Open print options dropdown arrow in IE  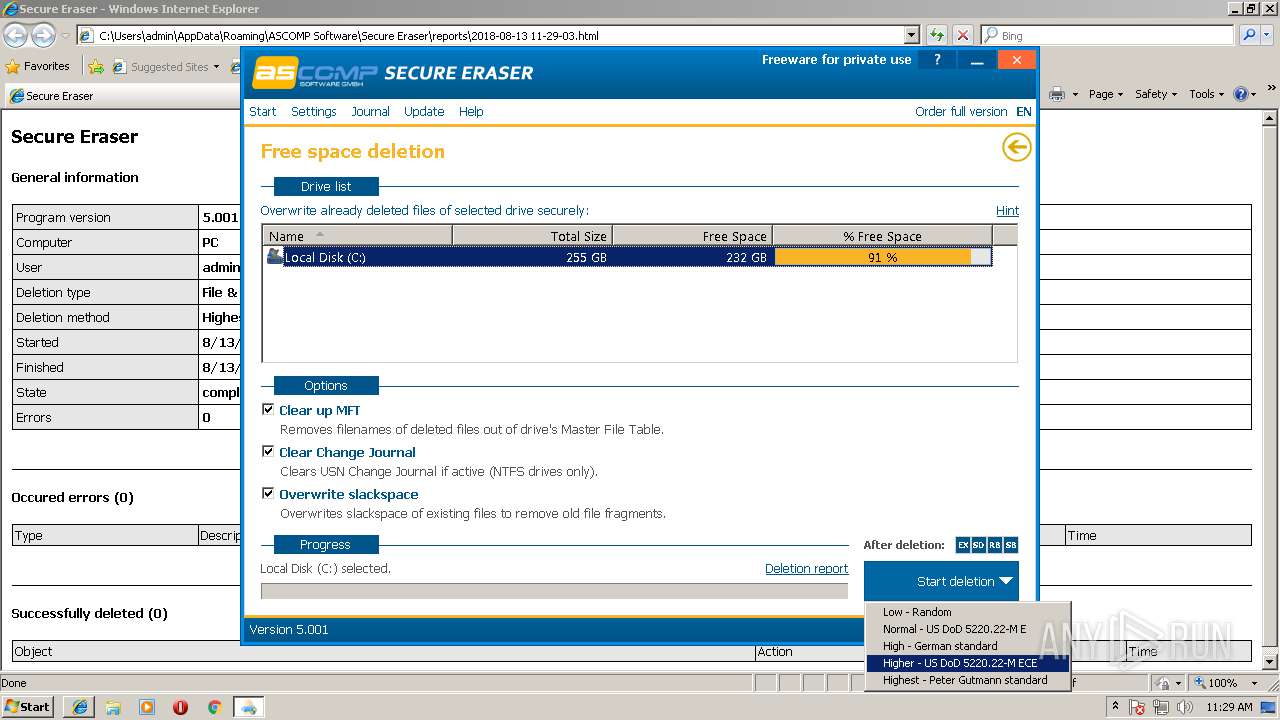pyautogui.click(x=1075, y=94)
